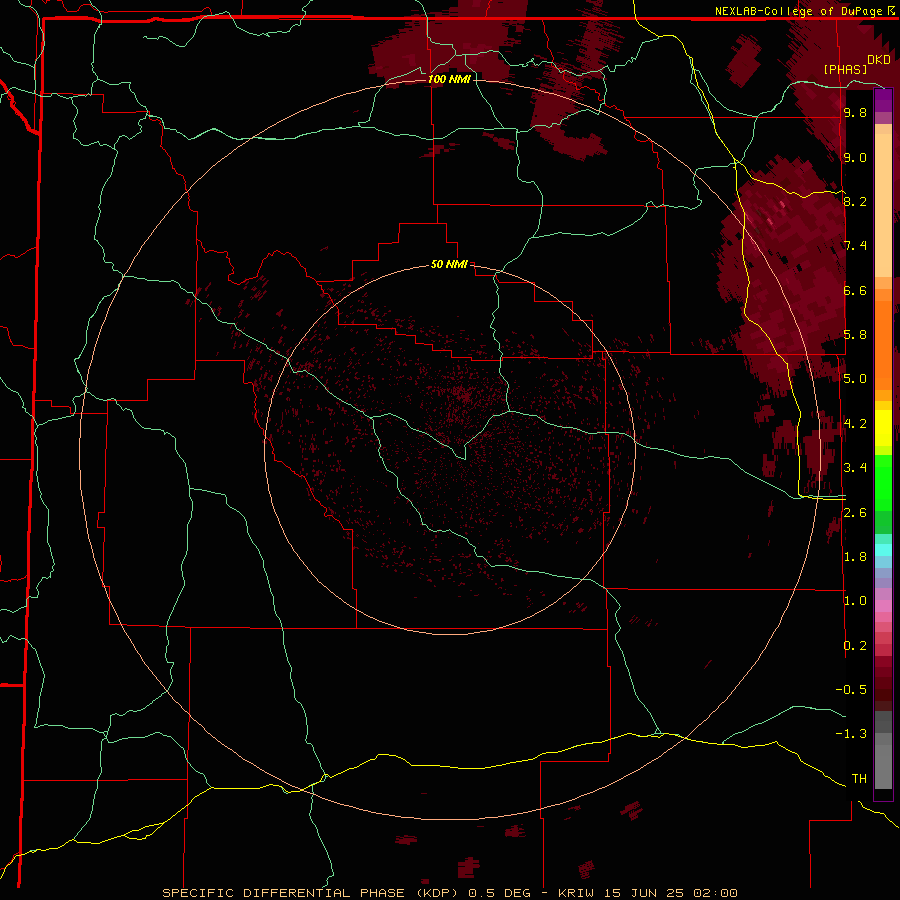
Task: Click the 0.2 value on the color scale
Action: point(855,646)
